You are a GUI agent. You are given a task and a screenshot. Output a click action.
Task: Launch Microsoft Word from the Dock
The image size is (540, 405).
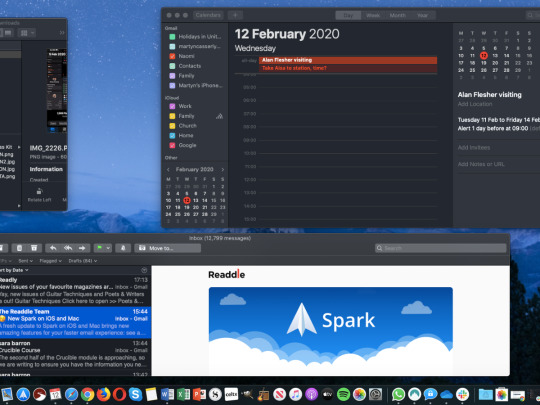tap(167, 394)
